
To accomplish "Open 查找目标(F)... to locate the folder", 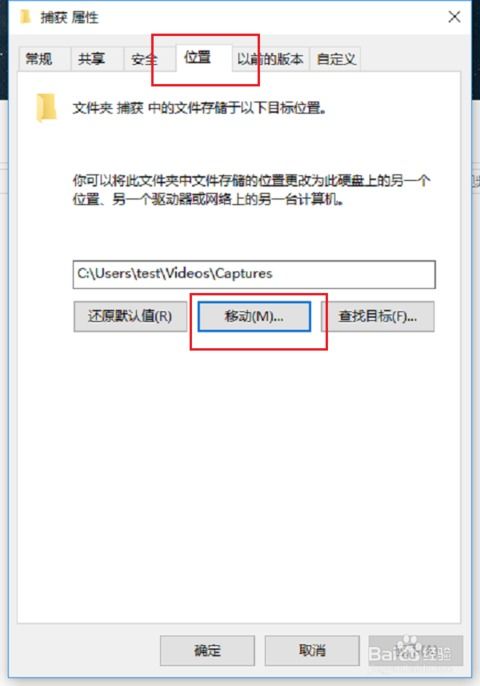I will [x=378, y=316].
